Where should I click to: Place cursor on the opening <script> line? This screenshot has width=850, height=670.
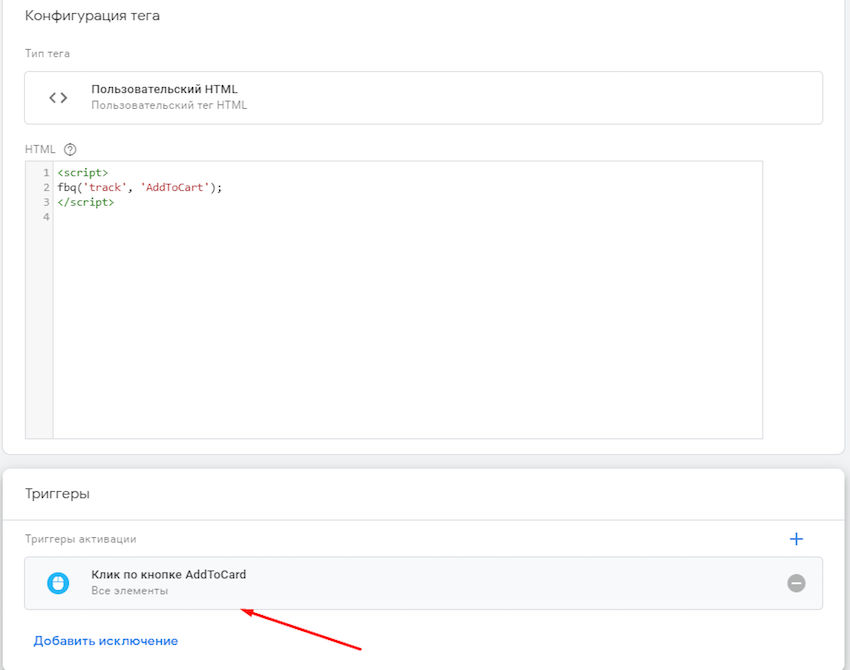point(83,173)
